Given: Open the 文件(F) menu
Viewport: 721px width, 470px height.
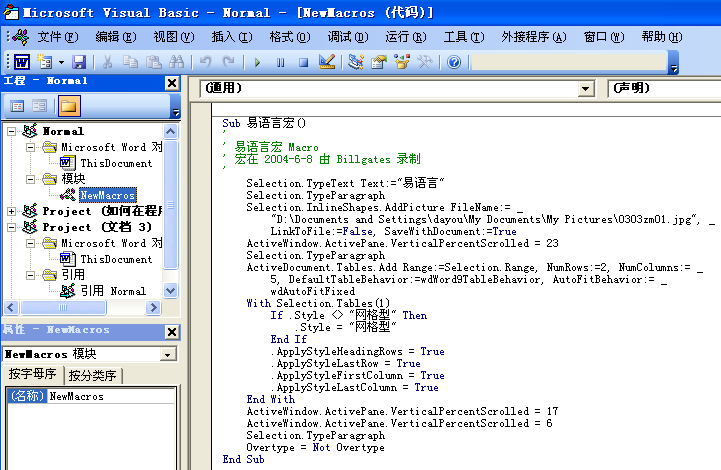Looking at the screenshot, I should point(57,37).
